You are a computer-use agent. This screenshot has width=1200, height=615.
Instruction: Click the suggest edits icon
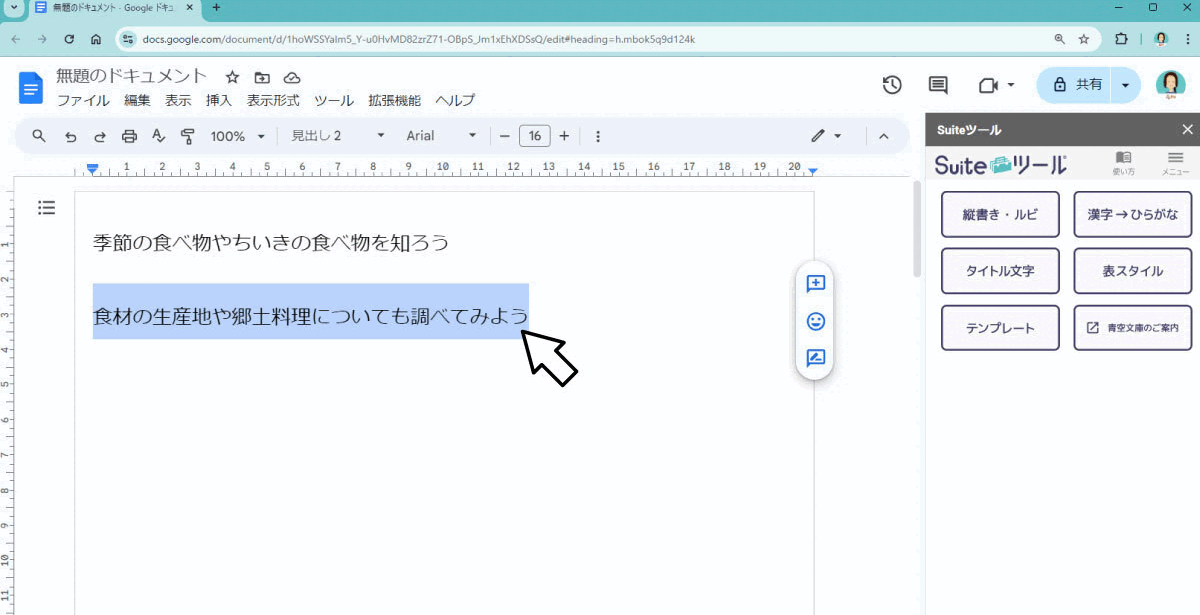click(816, 358)
